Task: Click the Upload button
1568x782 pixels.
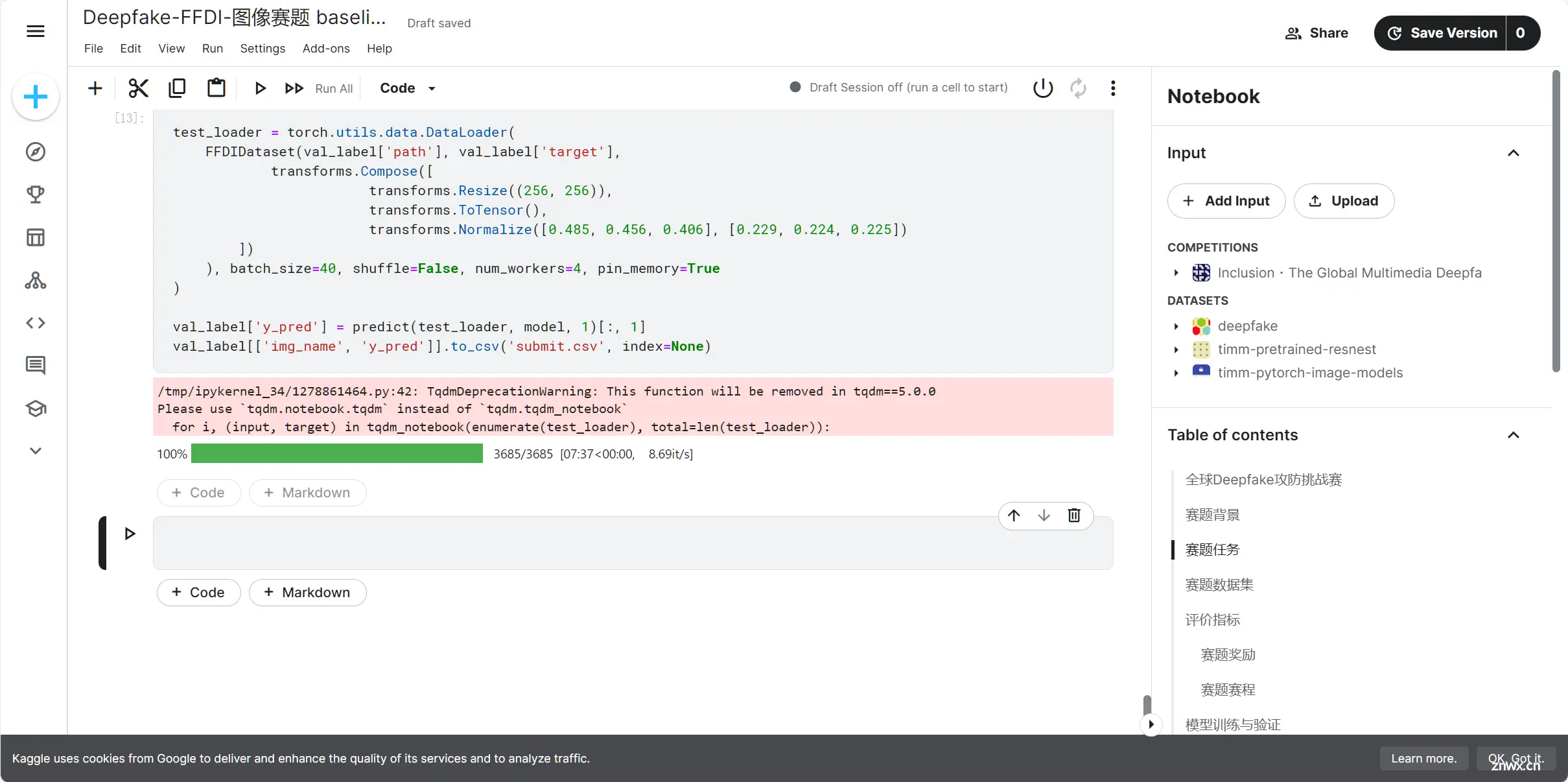Action: click(x=1344, y=201)
